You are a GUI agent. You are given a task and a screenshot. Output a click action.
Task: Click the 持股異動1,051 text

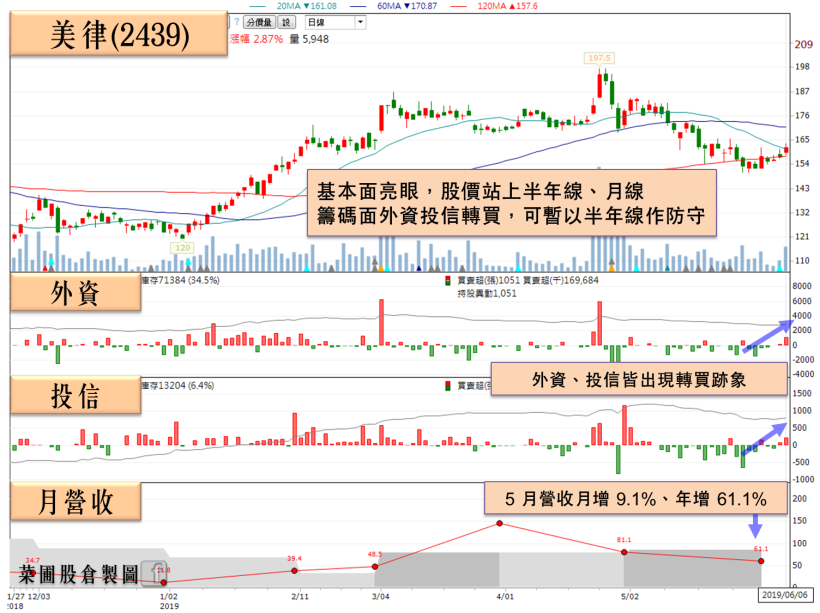click(x=487, y=293)
